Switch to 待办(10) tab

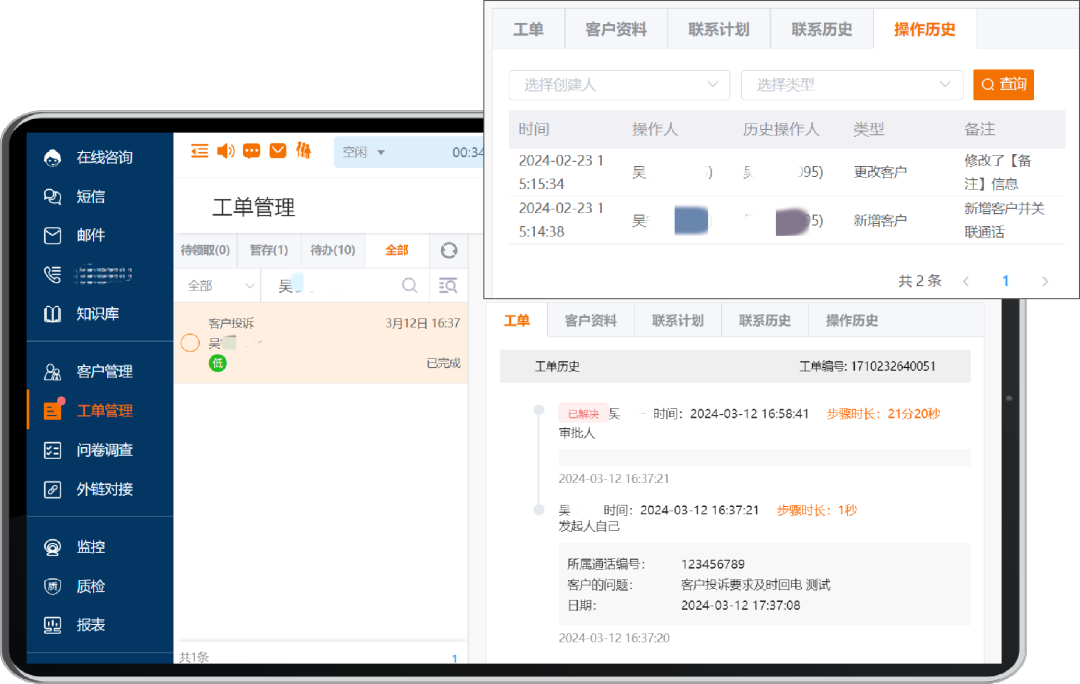[x=333, y=250]
